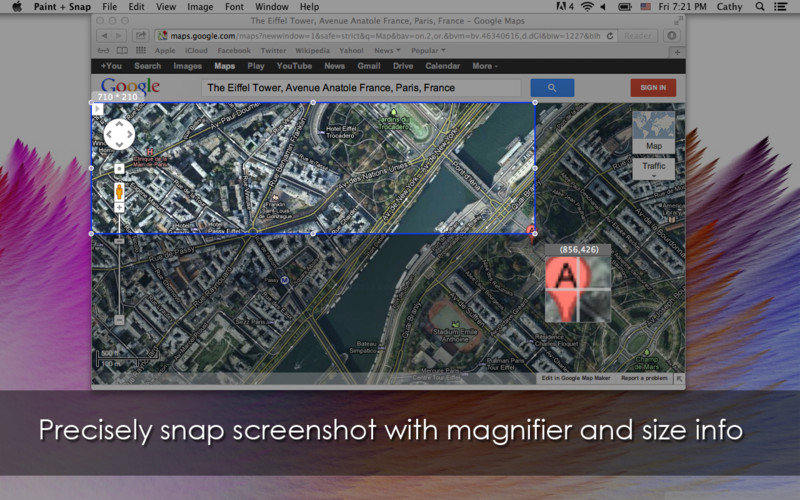The height and width of the screenshot is (500, 800).
Task: Open the bookmarks book icon
Action: tap(122, 51)
